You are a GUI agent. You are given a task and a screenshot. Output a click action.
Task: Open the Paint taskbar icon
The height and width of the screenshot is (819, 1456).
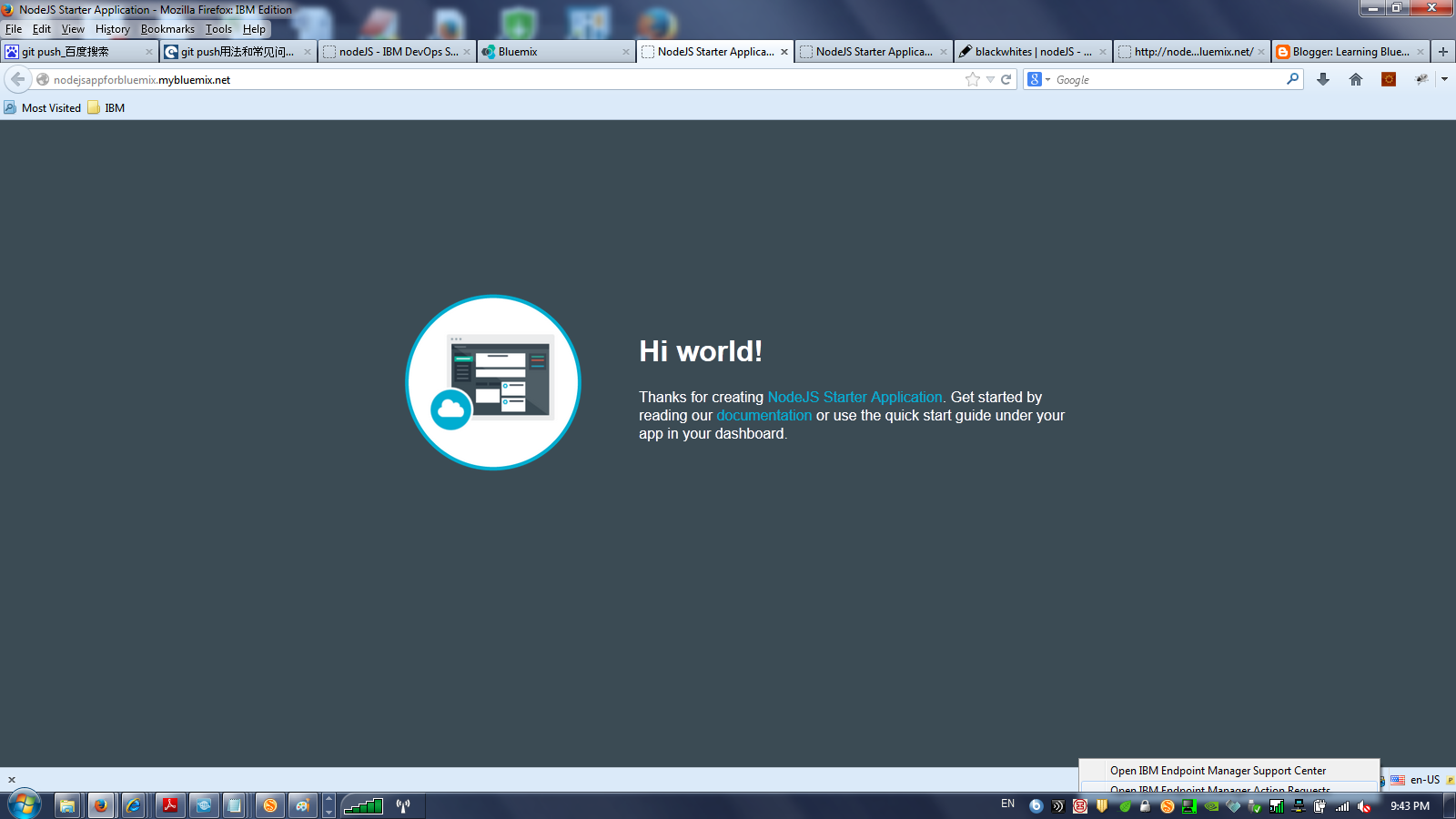[302, 805]
